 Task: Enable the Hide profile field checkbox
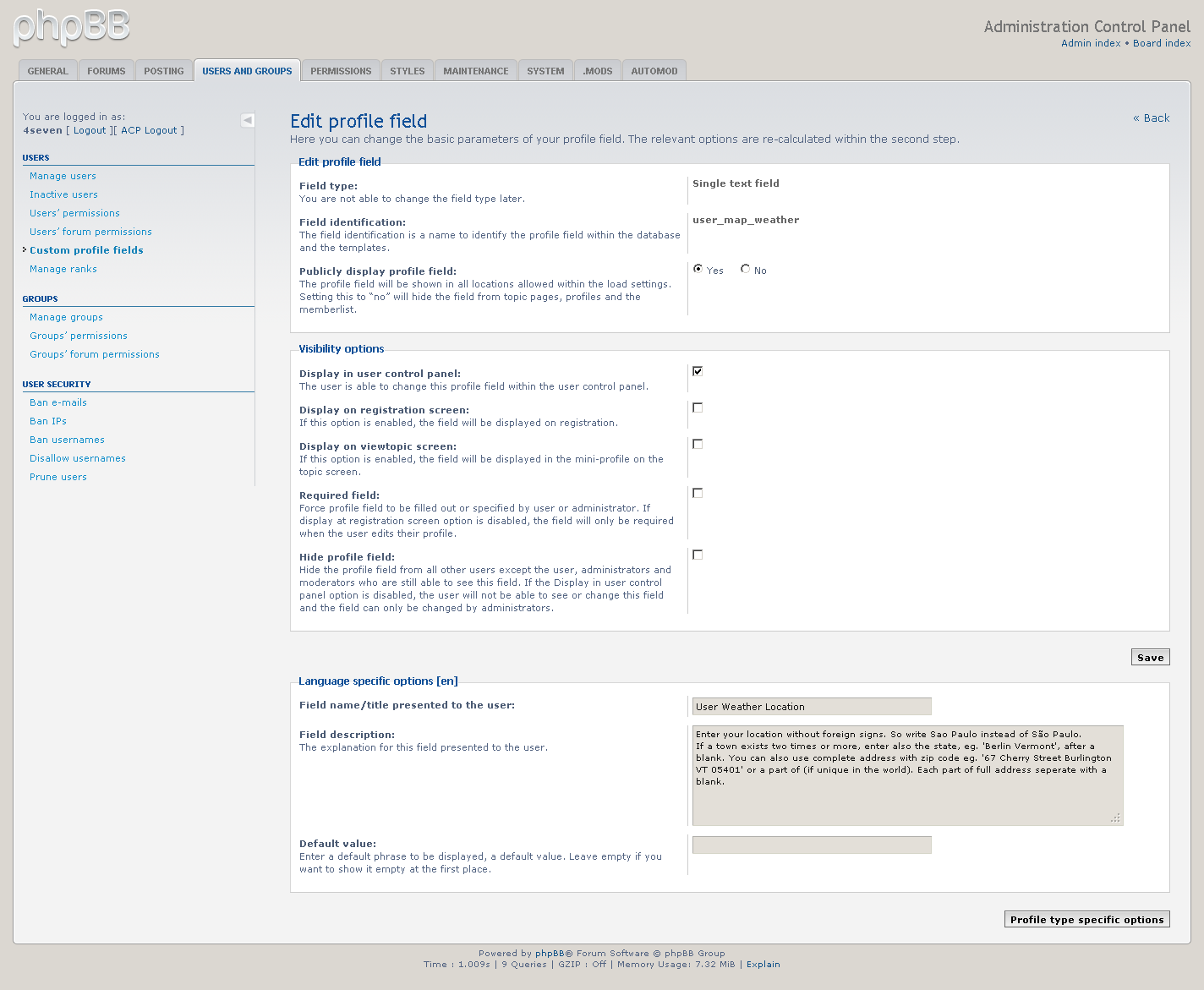pos(698,555)
